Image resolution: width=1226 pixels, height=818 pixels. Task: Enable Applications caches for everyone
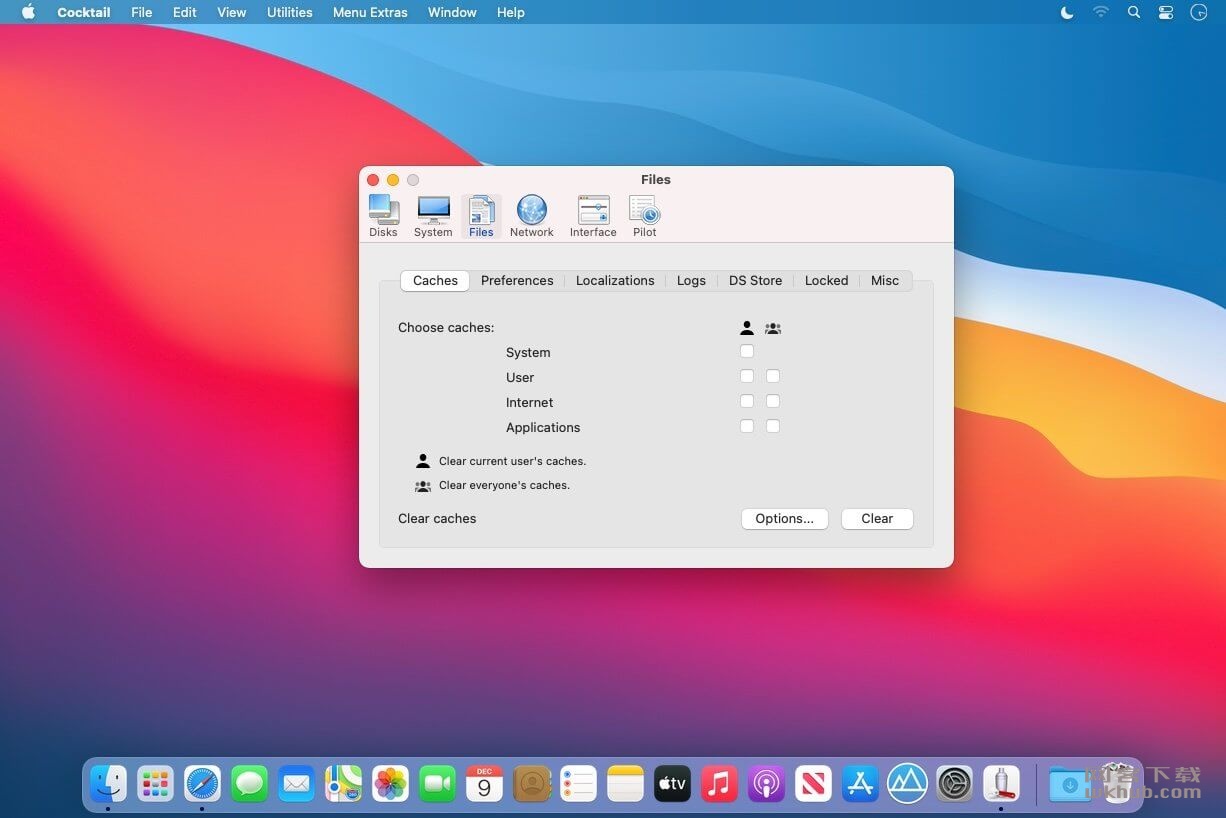773,426
